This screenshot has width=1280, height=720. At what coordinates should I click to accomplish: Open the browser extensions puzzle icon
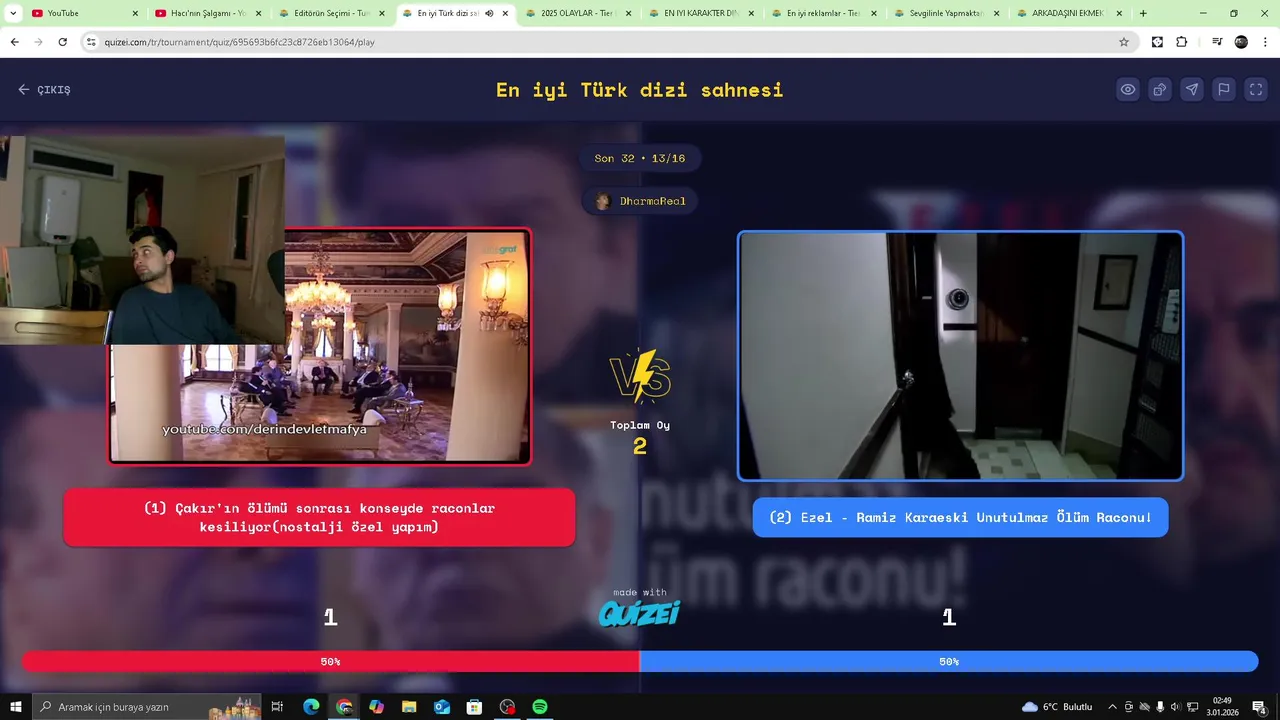click(1181, 42)
